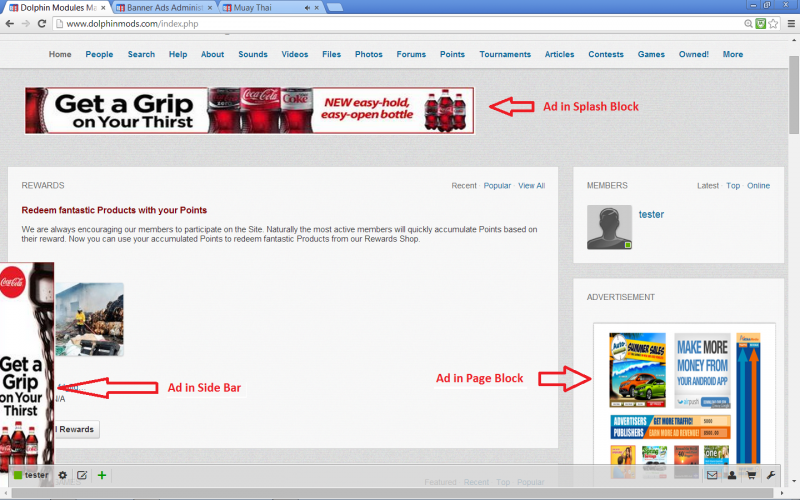Screen dimensions: 800x500
Task: Reload the page with the refresh icon
Action: tap(42, 23)
